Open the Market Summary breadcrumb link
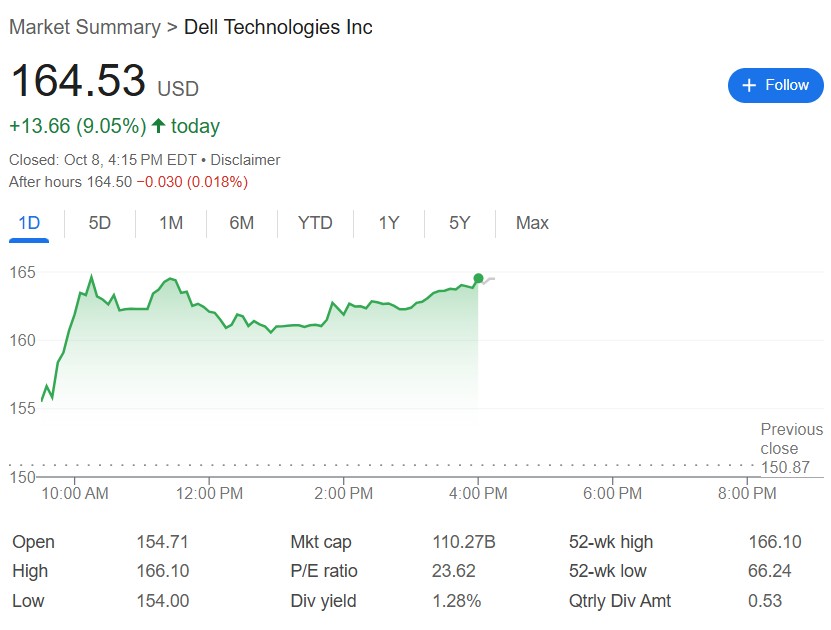The image size is (831, 630). click(x=84, y=27)
